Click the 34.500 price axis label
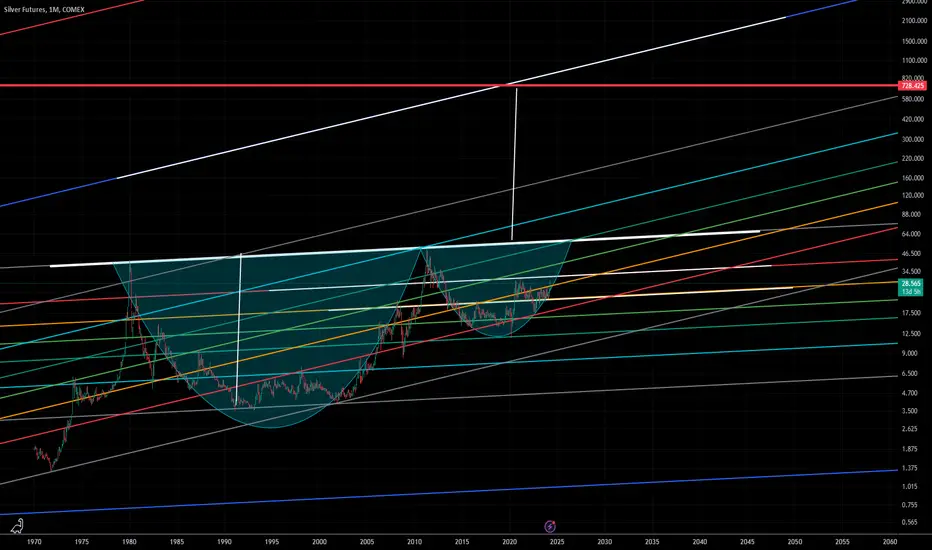 [911, 271]
